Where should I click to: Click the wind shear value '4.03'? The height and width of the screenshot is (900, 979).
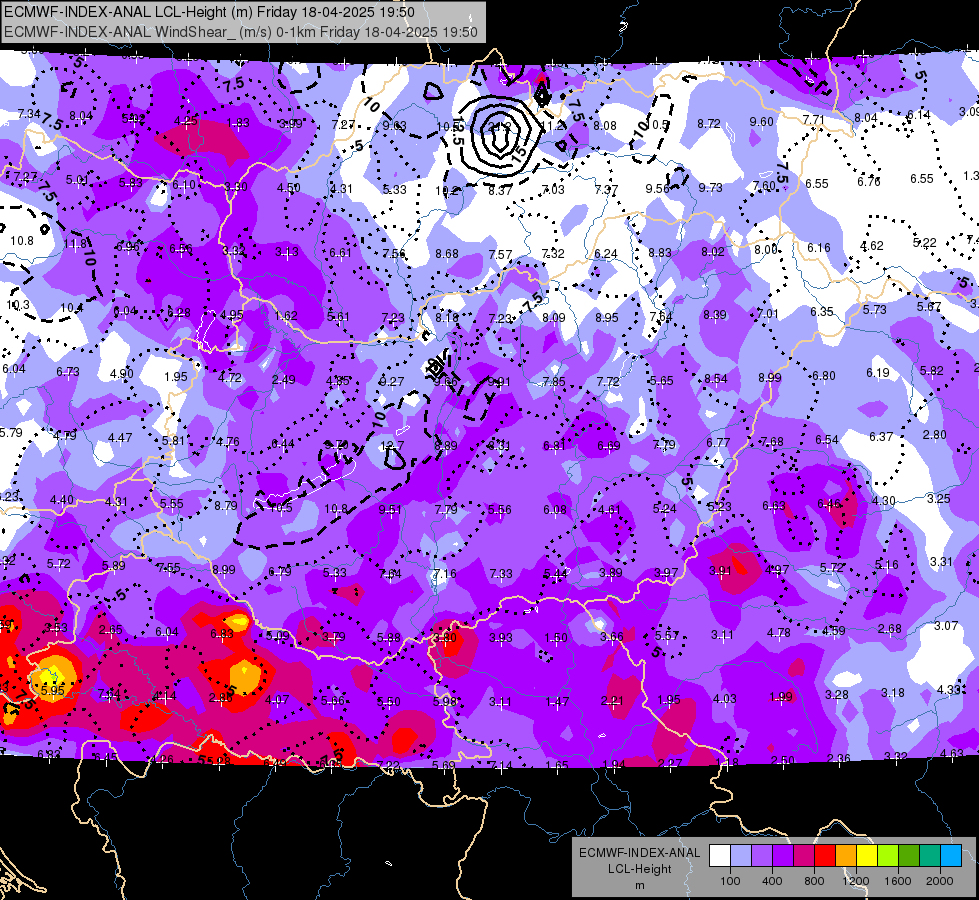pos(725,698)
